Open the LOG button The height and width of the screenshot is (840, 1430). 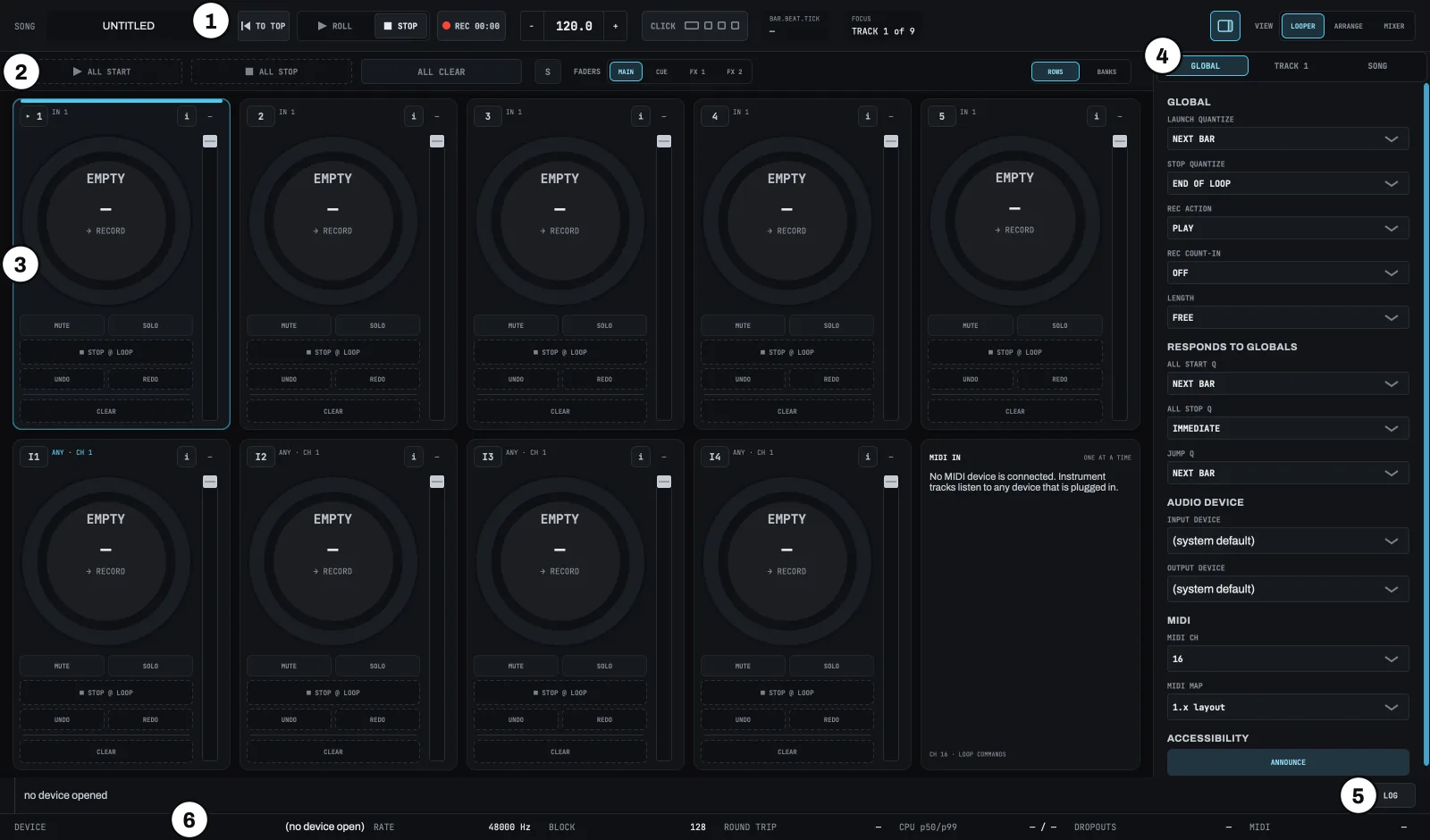click(x=1390, y=795)
